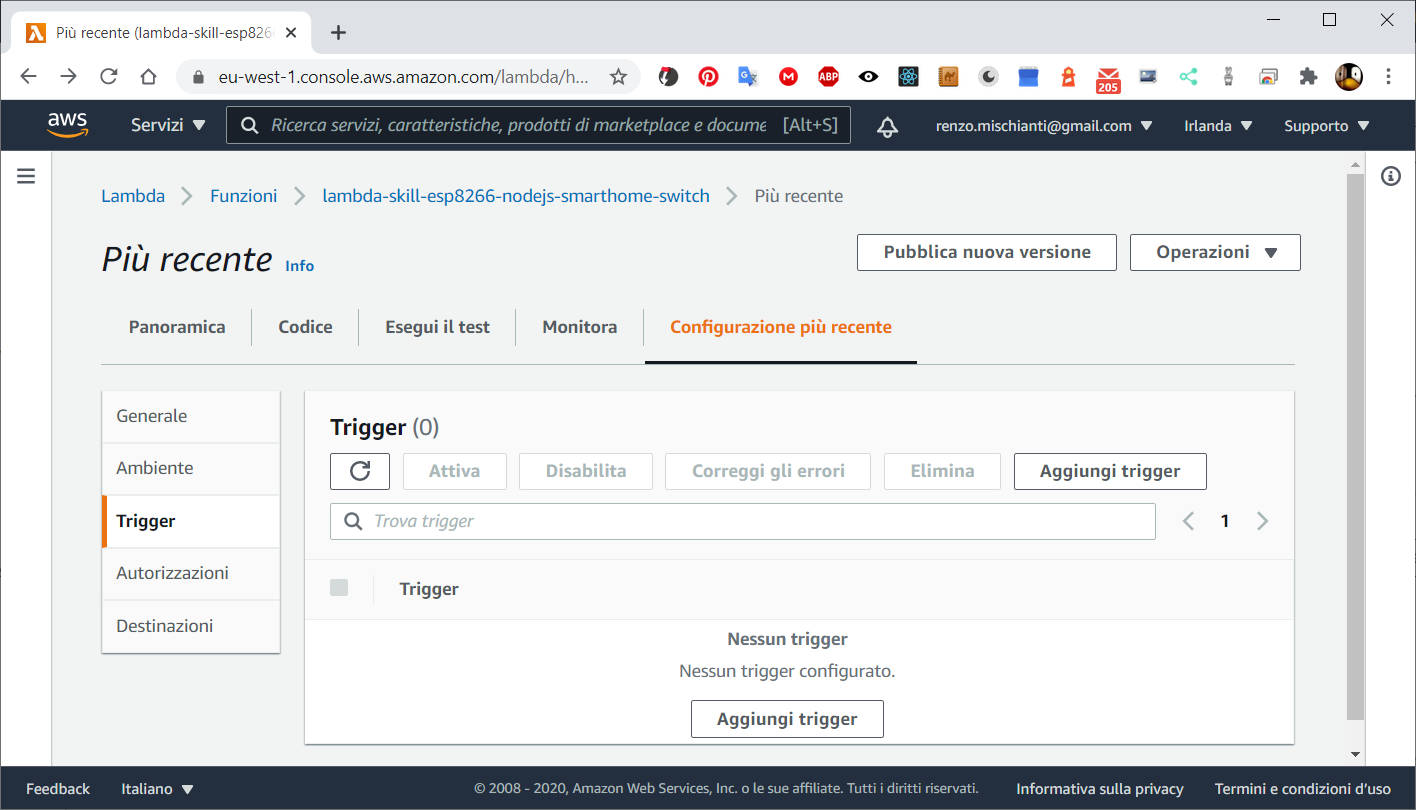The width and height of the screenshot is (1416, 810).
Task: Bookmark the page with the star icon
Action: (x=619, y=76)
